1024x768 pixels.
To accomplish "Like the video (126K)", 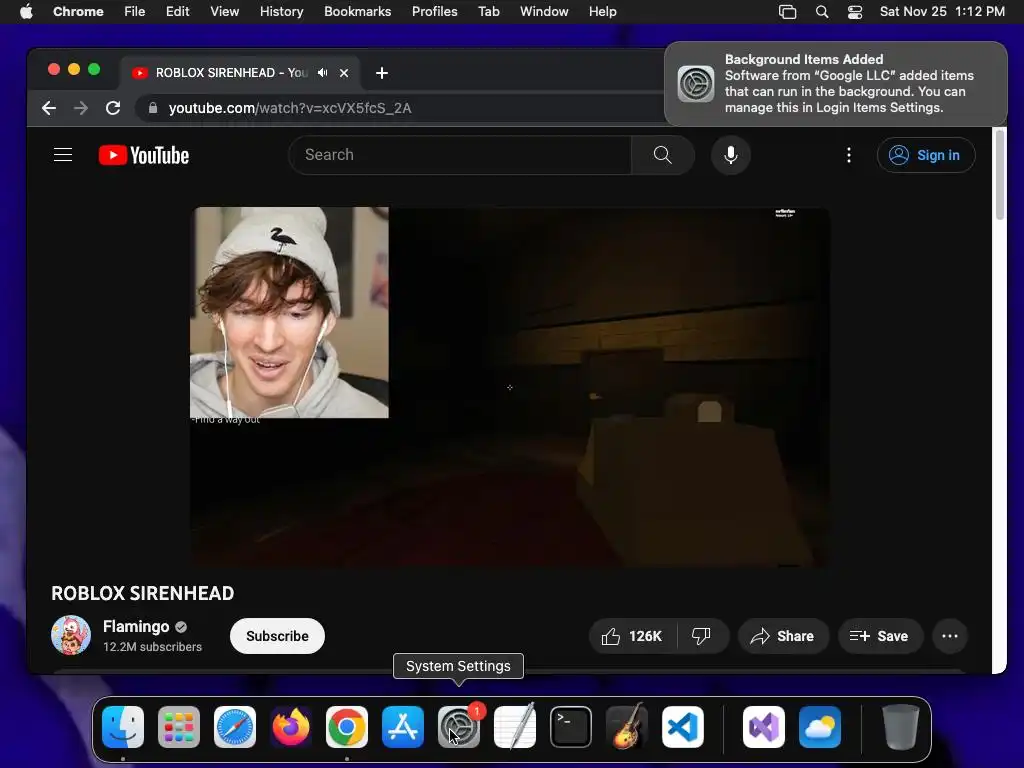I will [x=632, y=636].
